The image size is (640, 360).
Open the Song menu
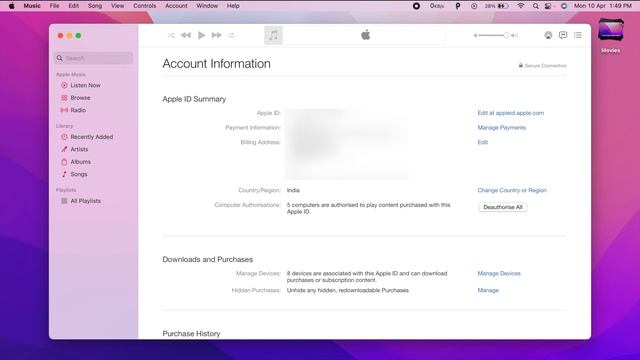pos(95,6)
